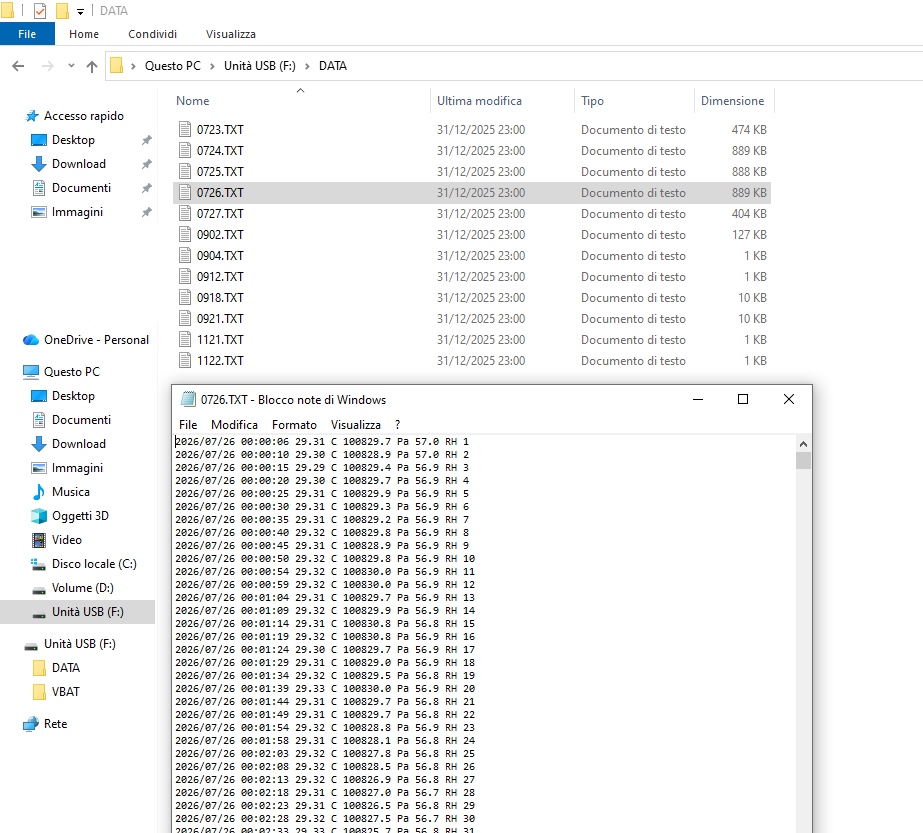
Task: Switch to the Home ribbon tab
Action: pos(84,34)
